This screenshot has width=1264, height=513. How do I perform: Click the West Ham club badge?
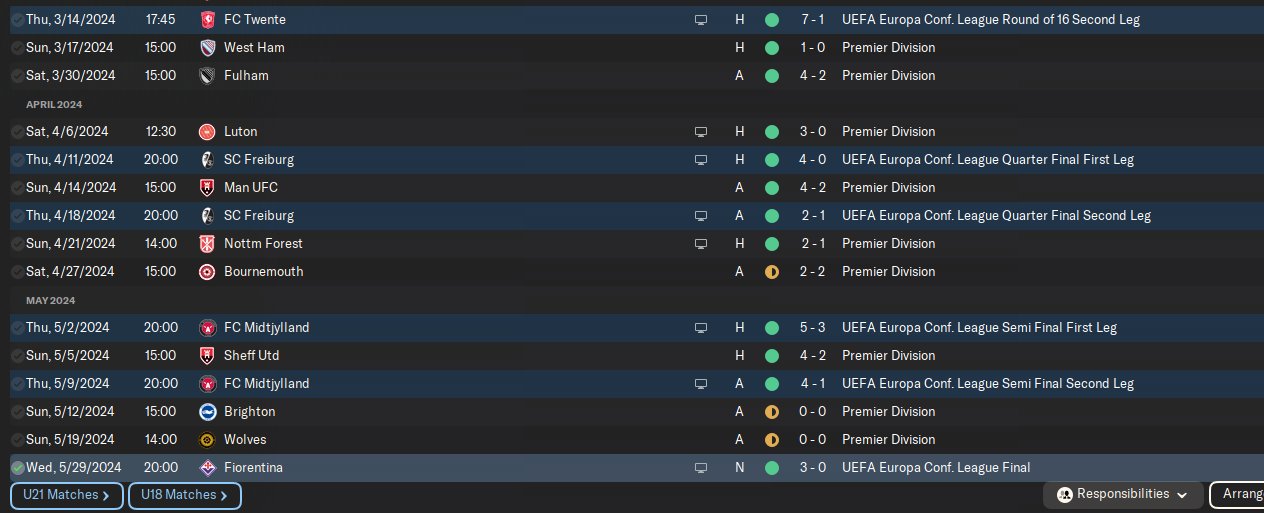tap(207, 47)
